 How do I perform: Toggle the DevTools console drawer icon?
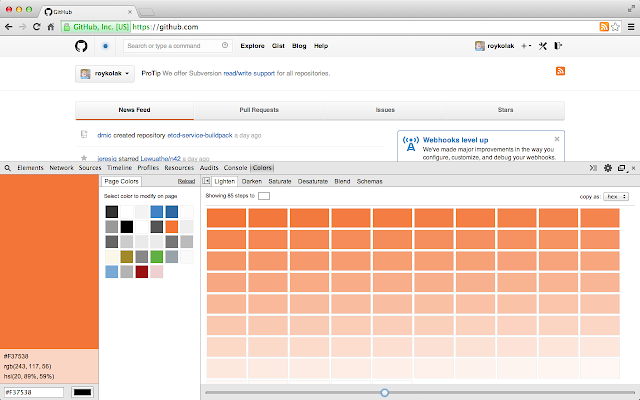click(x=593, y=168)
